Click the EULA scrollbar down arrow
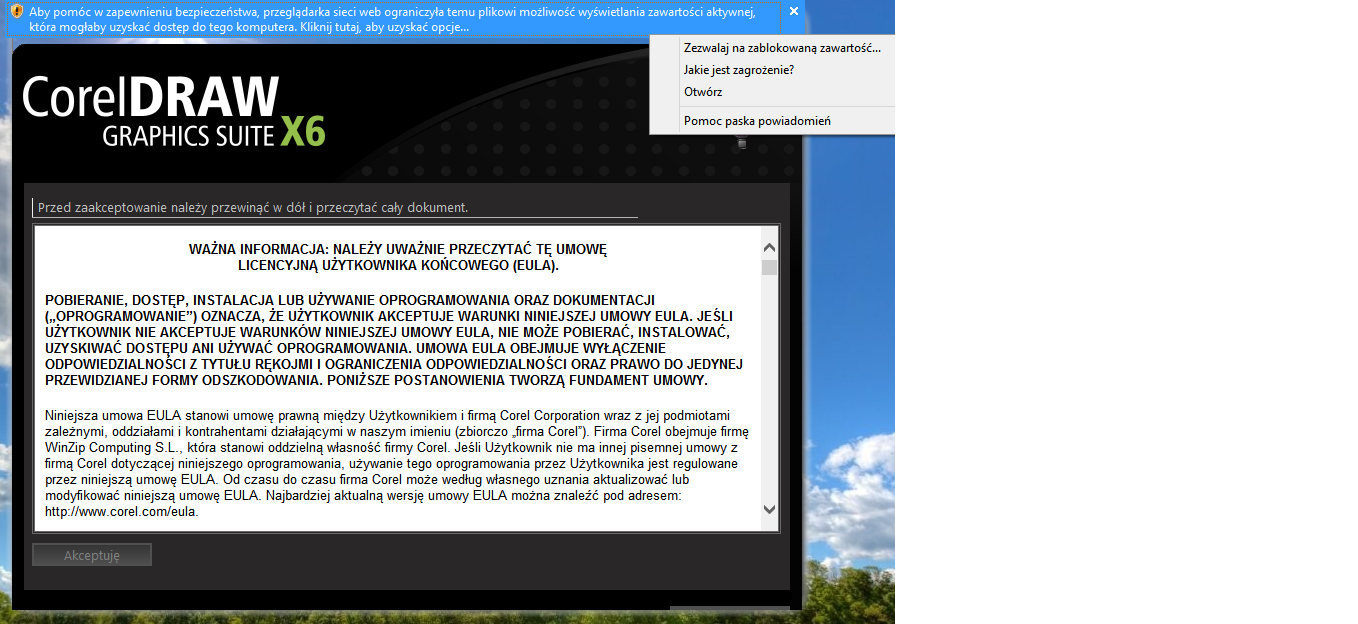The image size is (1358, 624). pos(769,509)
